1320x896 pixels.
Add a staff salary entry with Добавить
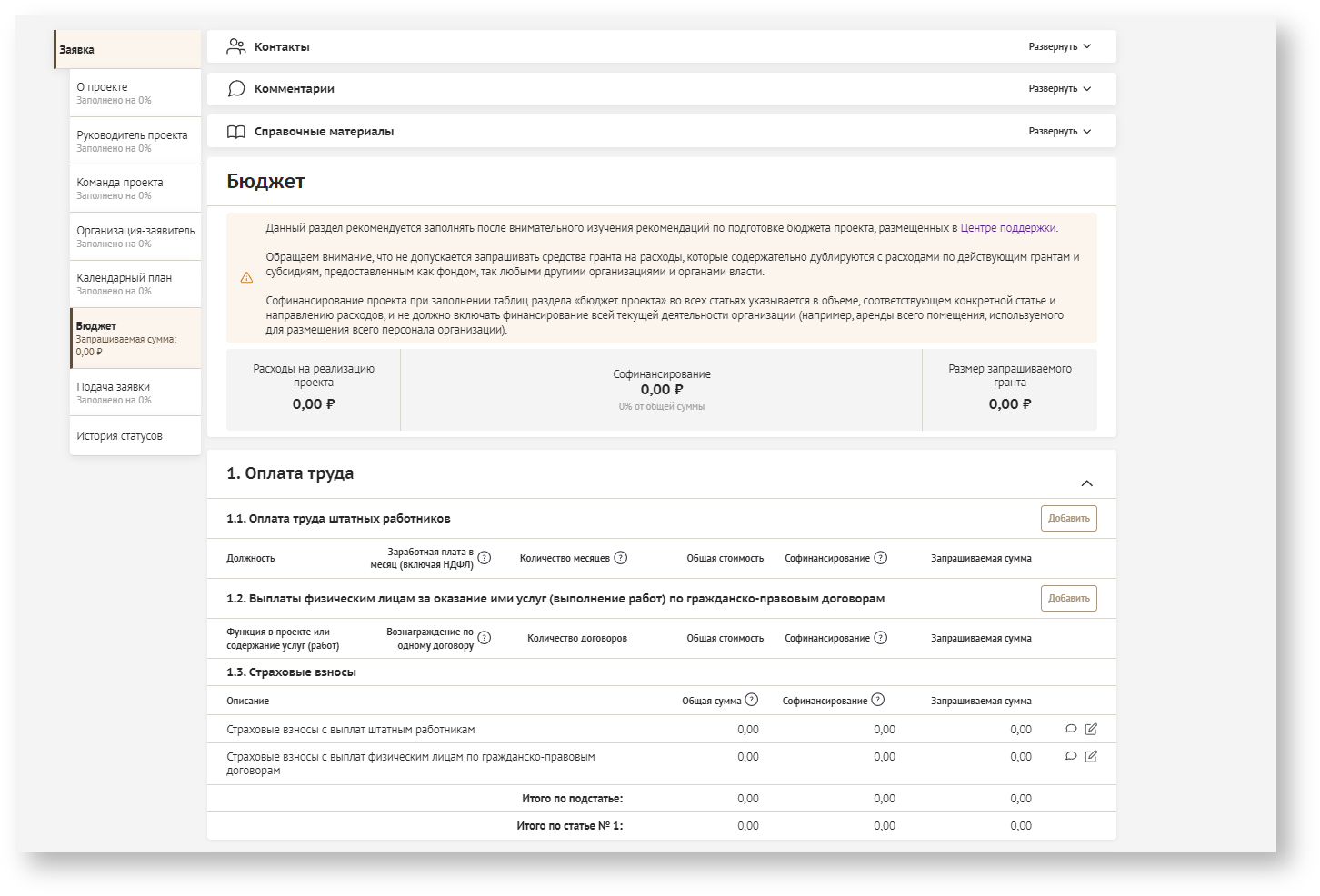pyautogui.click(x=1068, y=519)
